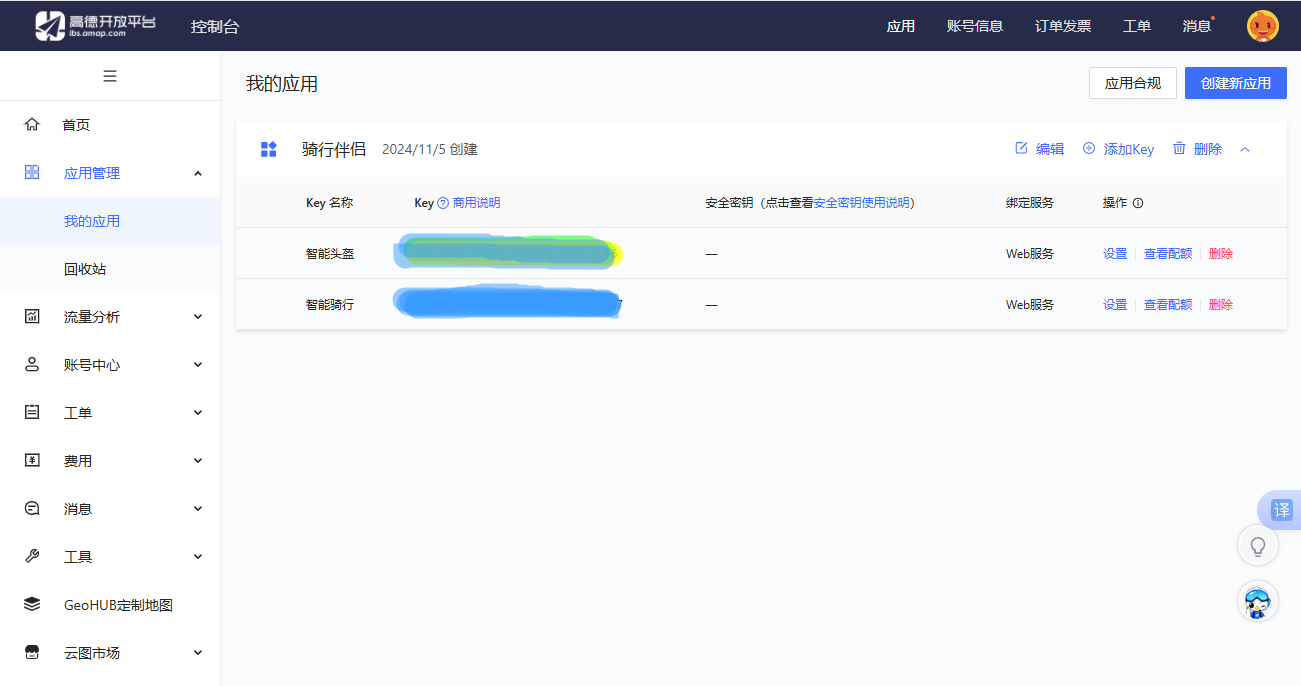
Task: Click the 应用合规 button
Action: point(1133,83)
